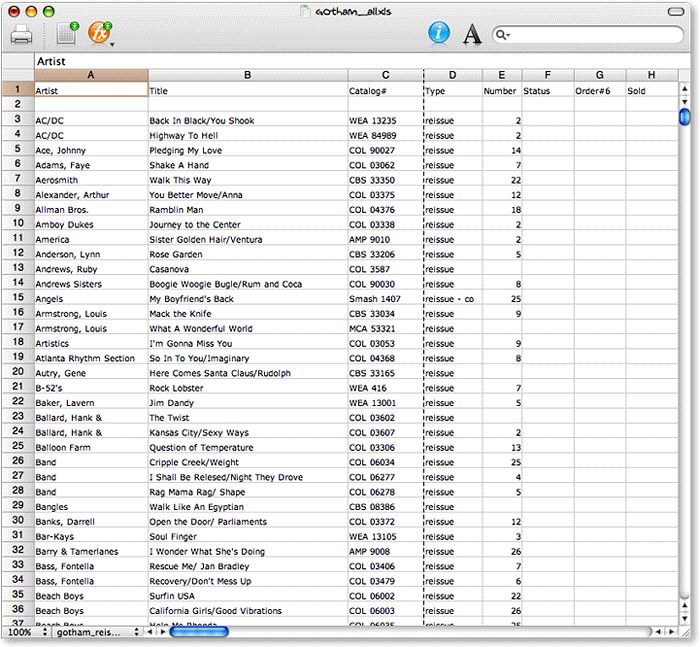Select column C header

click(386, 75)
